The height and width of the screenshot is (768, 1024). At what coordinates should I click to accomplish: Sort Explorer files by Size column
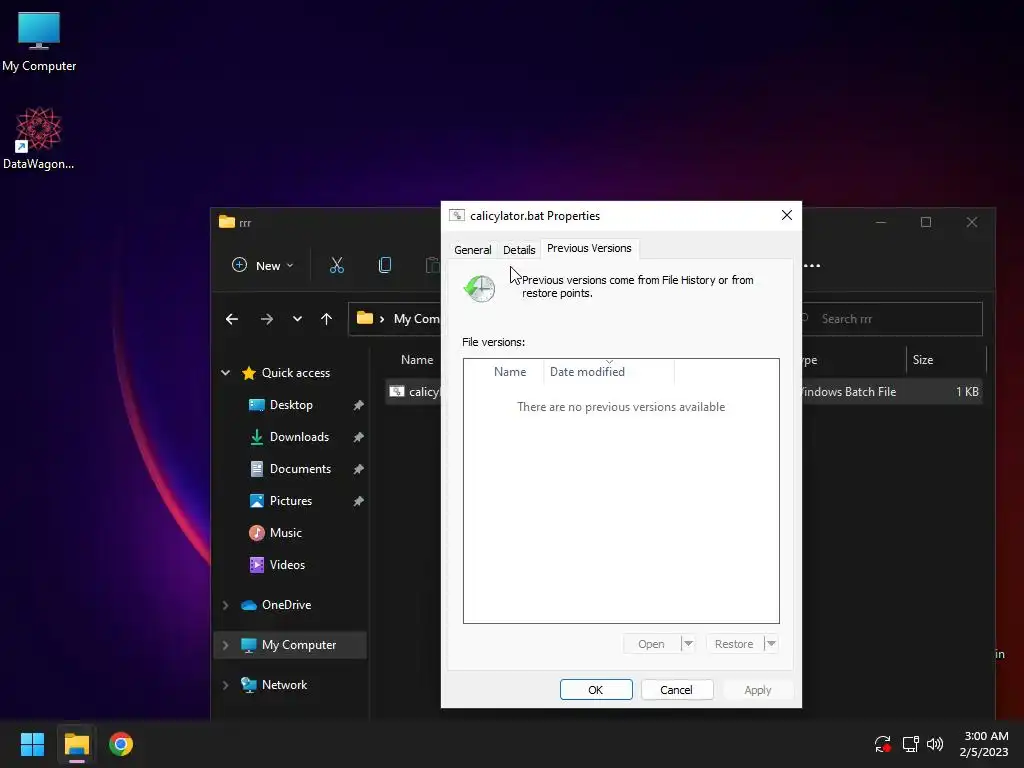tap(946, 360)
